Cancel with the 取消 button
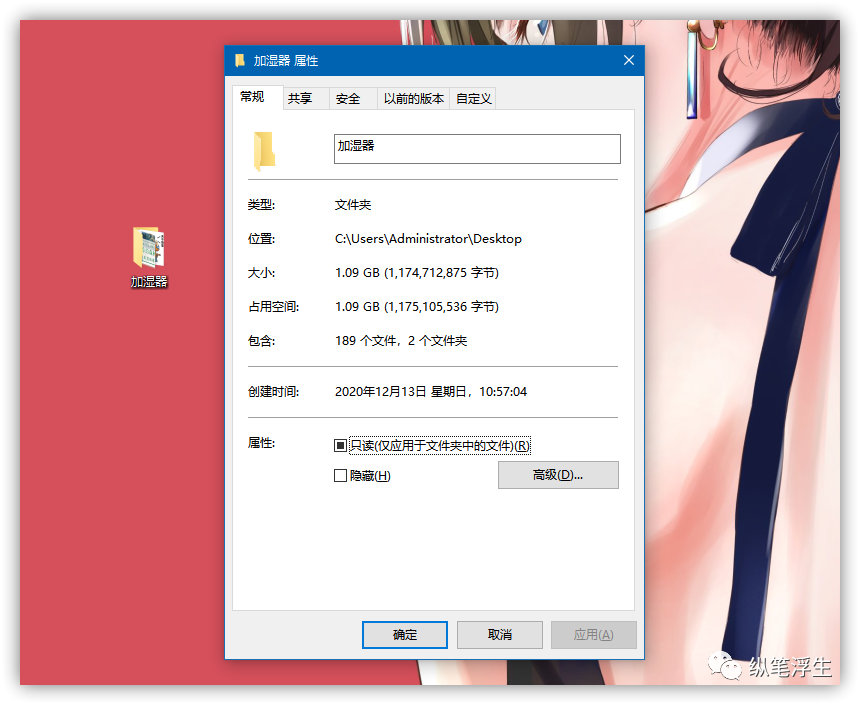 [x=500, y=635]
